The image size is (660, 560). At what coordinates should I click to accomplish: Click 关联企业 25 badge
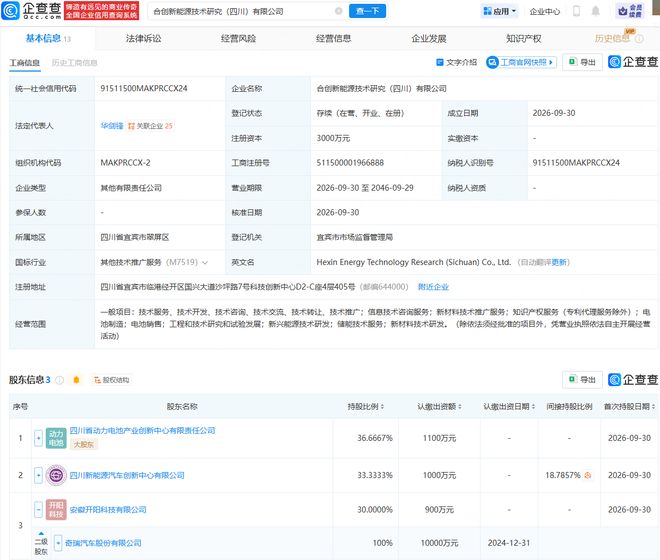[150, 125]
